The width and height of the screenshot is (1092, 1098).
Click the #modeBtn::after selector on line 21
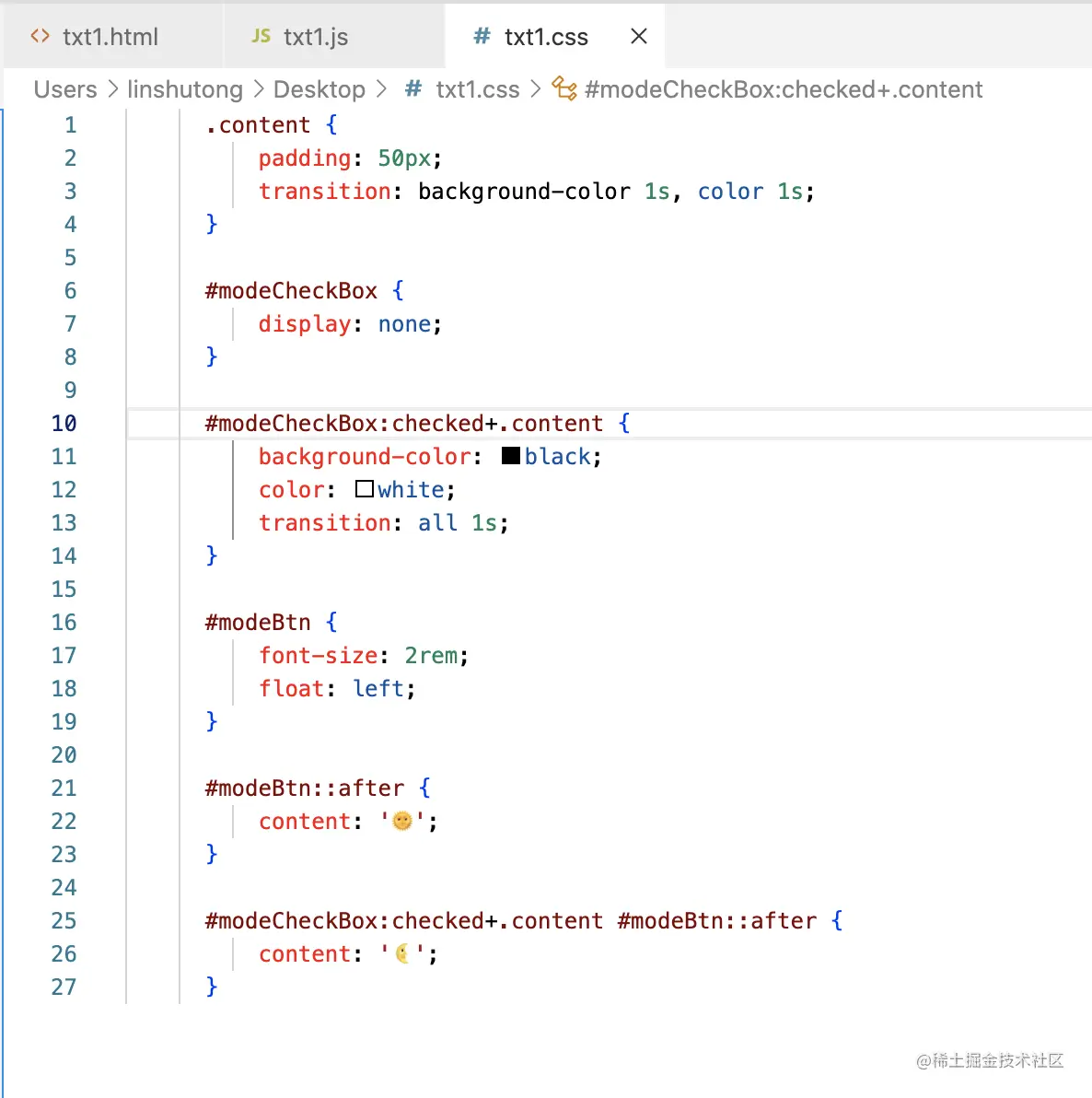click(305, 788)
